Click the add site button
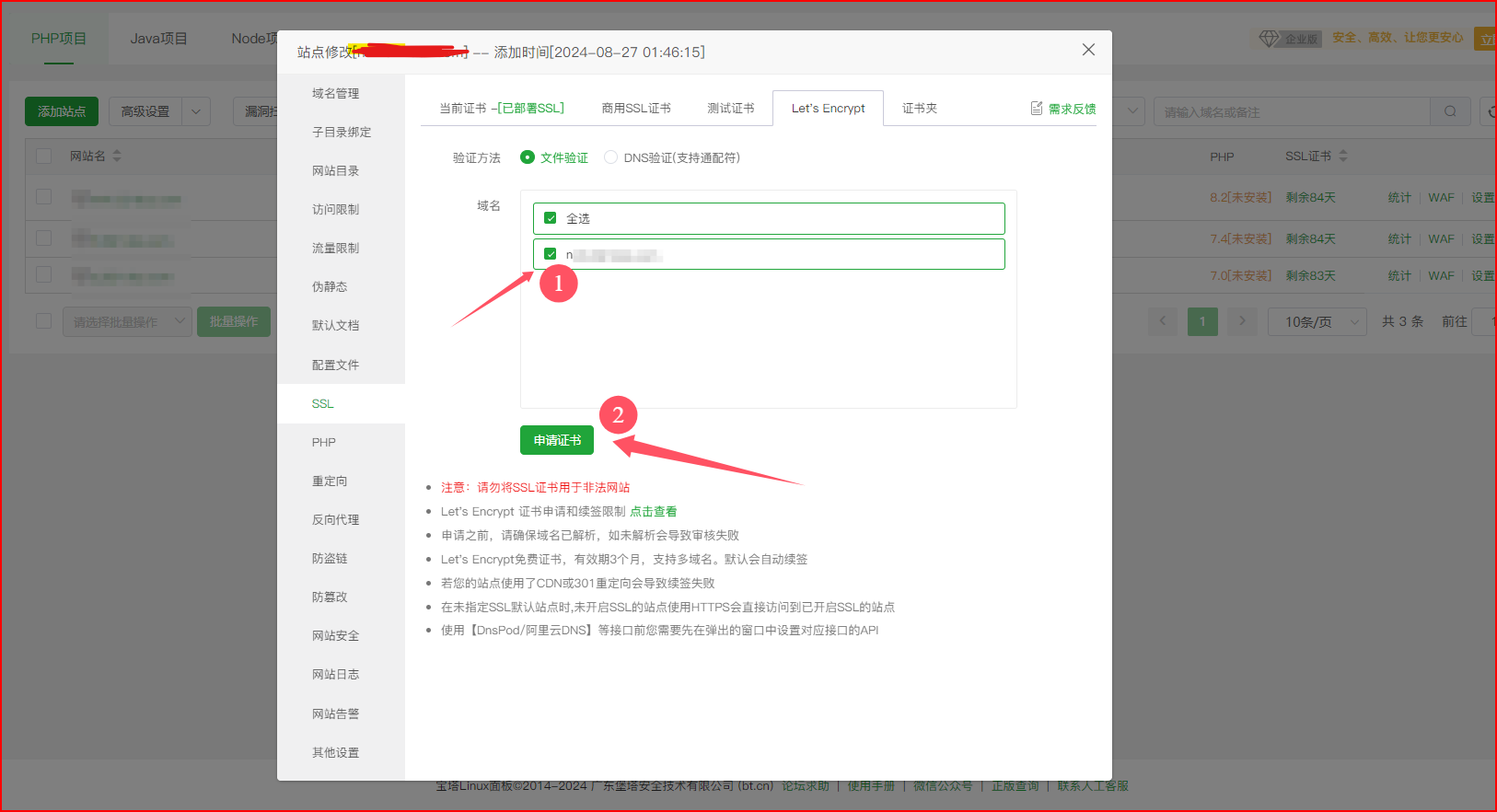This screenshot has width=1497, height=812. [x=62, y=111]
